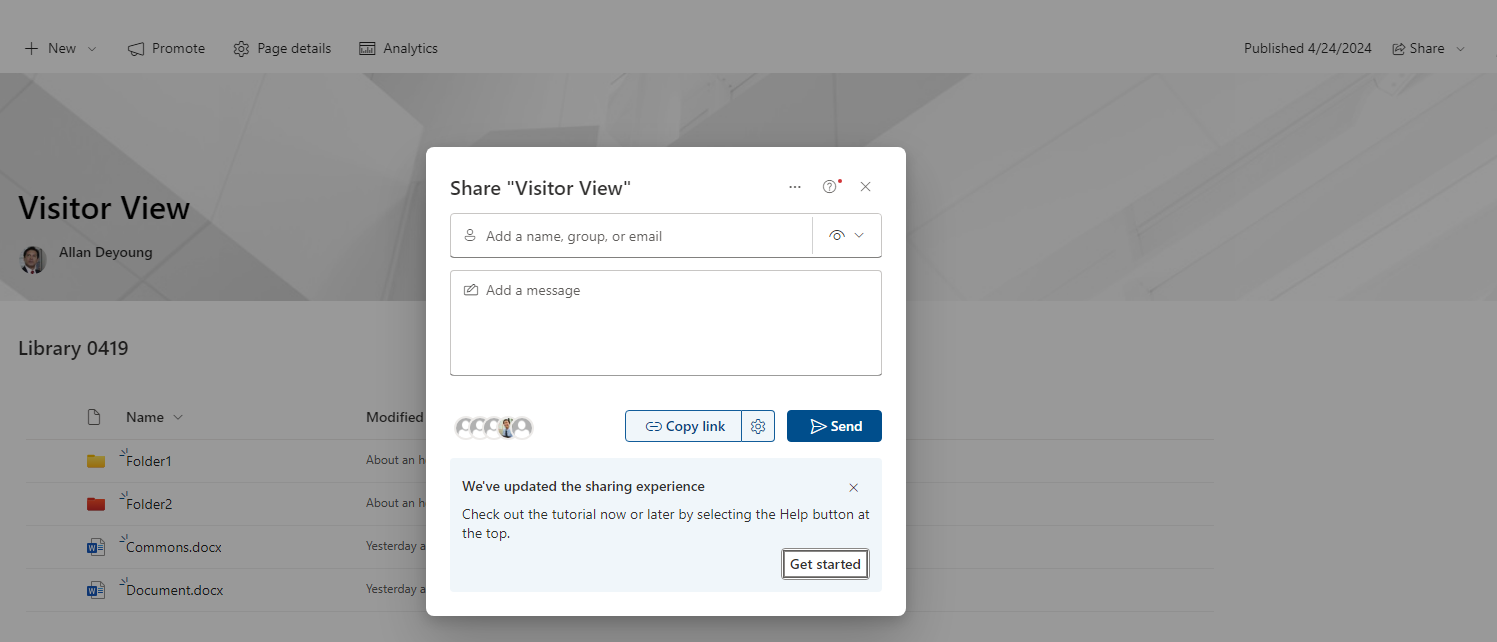Click the Get started button

825,564
